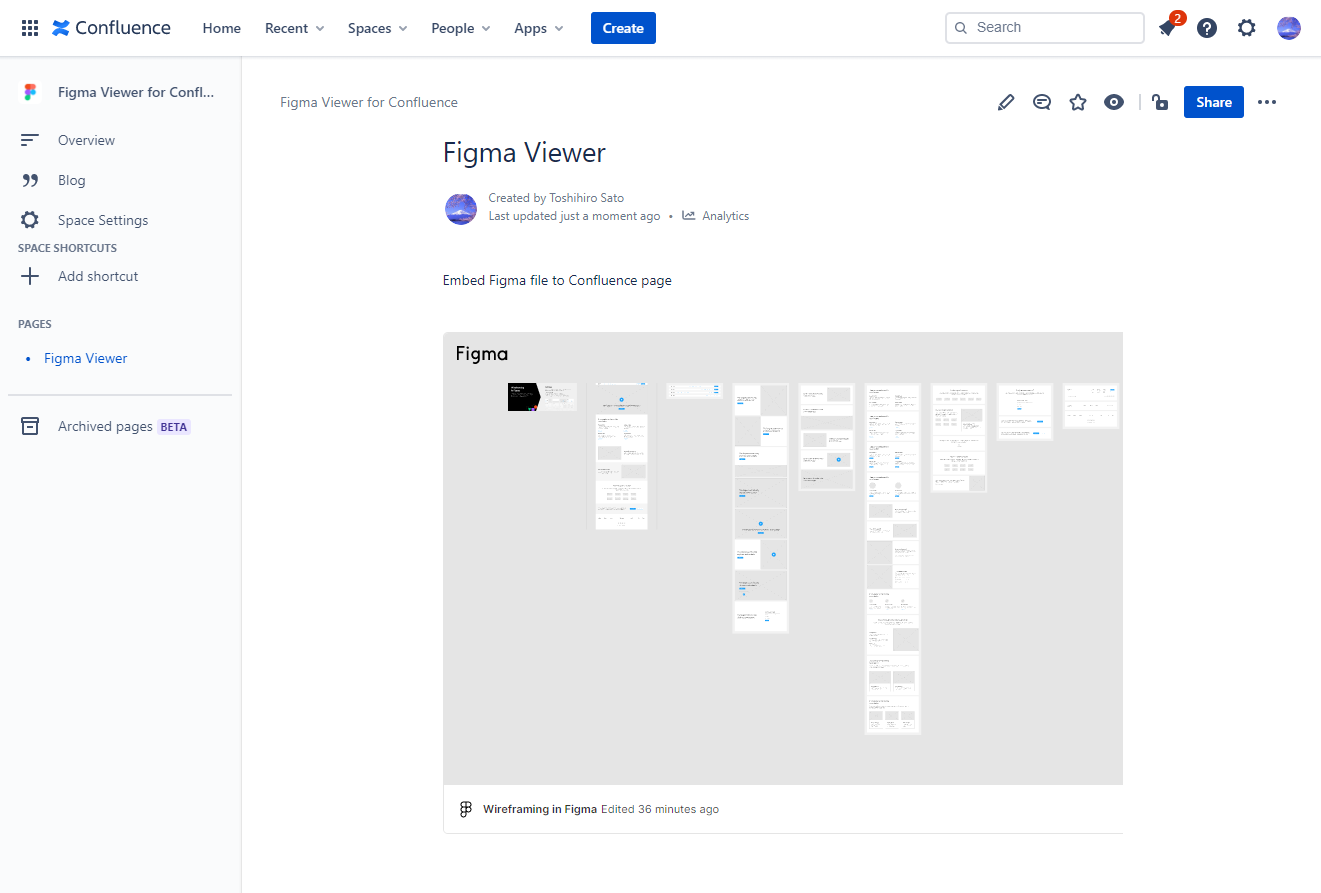Click 'Embed Figma file to Confluence page' text
The image size is (1321, 893).
pyautogui.click(x=557, y=280)
